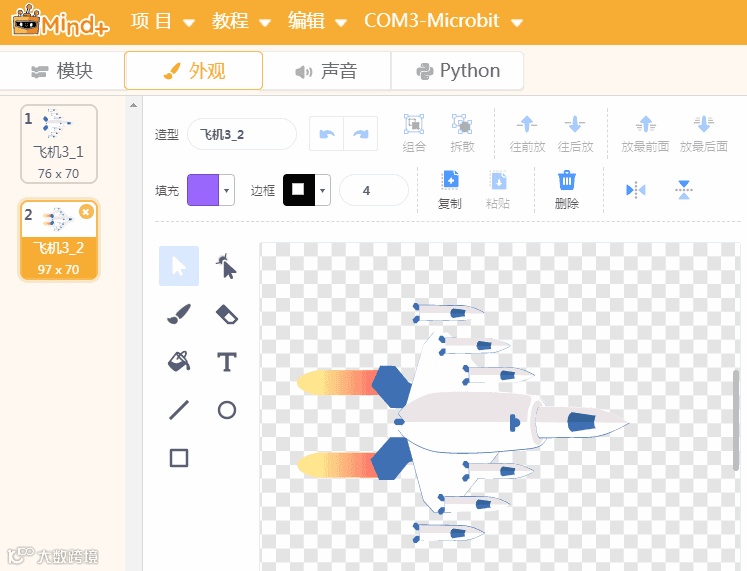Select the arrow selection tool
This screenshot has width=747, height=571.
[x=179, y=266]
